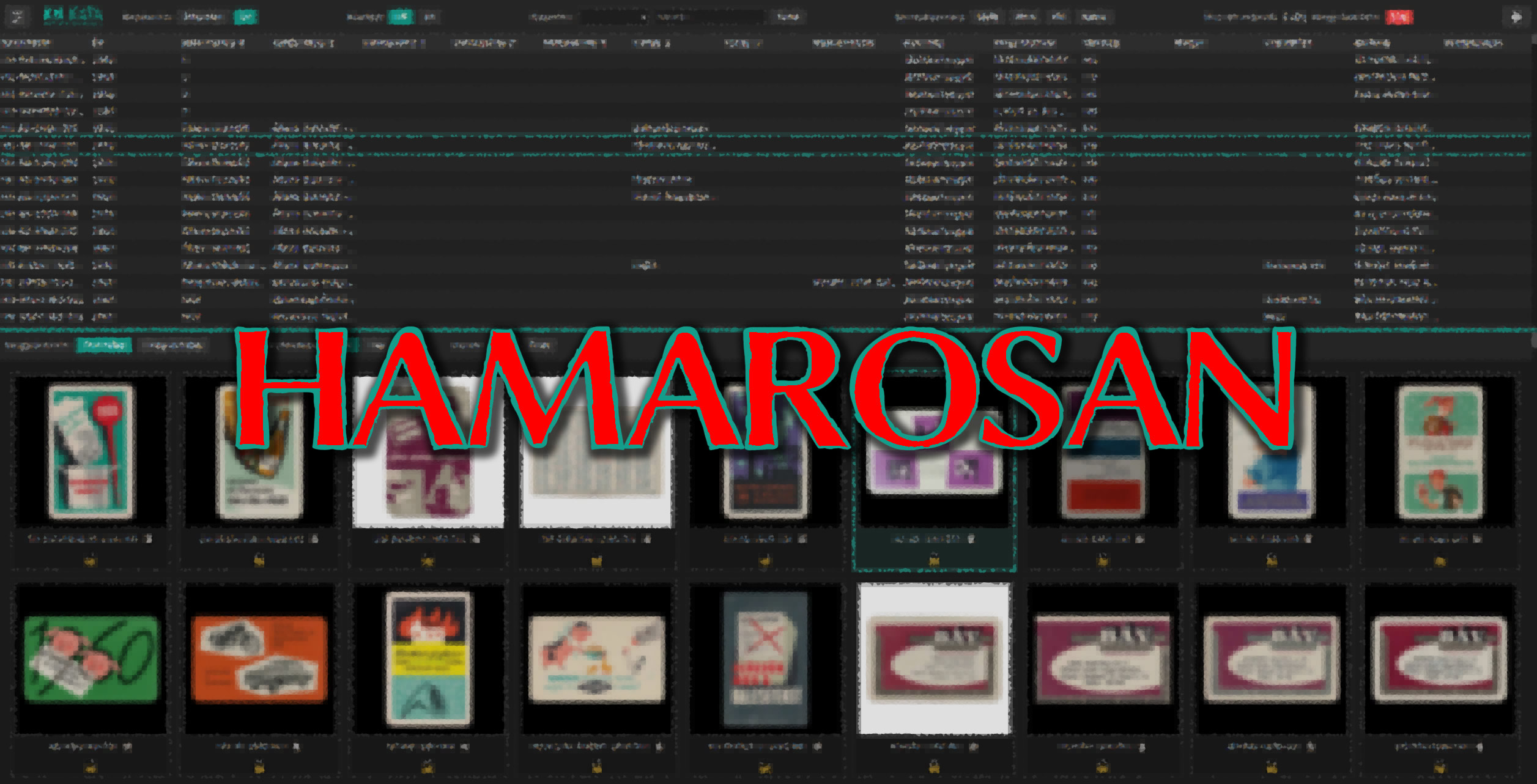The width and height of the screenshot is (1537, 784).
Task: Select the active teal tab above thumbnails
Action: pyautogui.click(x=105, y=346)
